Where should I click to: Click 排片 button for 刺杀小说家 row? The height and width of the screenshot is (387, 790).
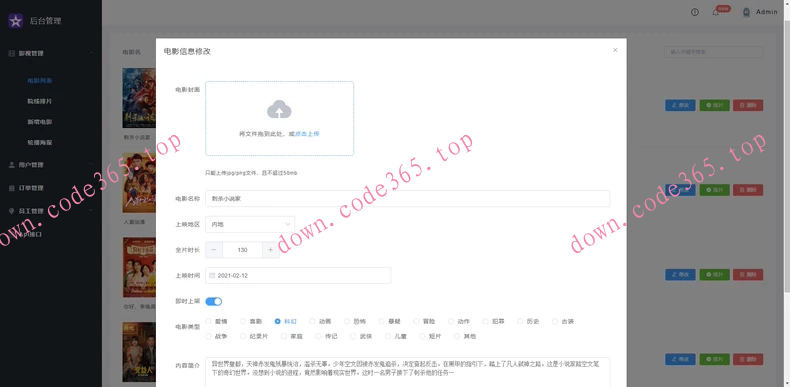point(714,105)
